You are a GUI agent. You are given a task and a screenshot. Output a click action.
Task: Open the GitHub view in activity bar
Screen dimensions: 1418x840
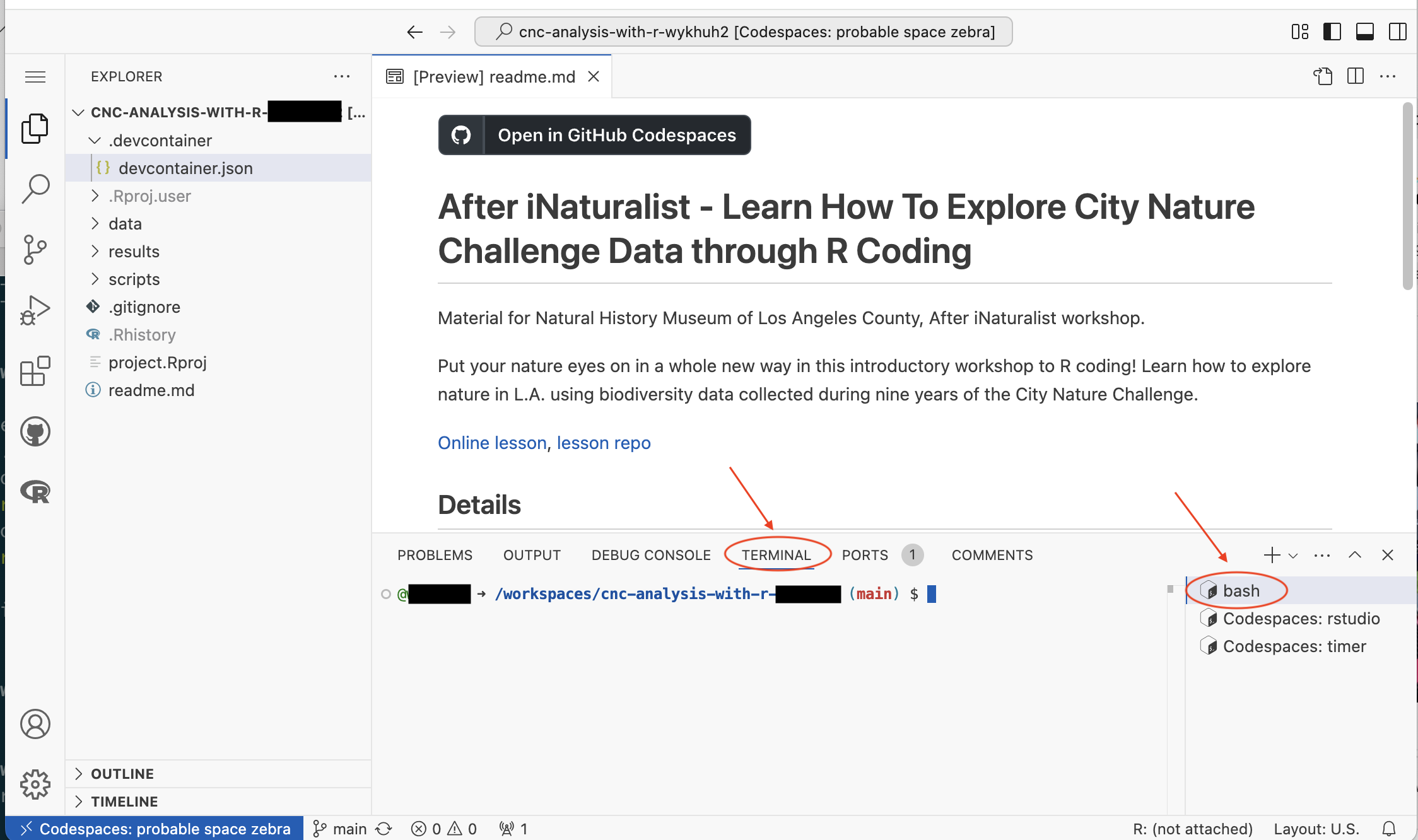coord(35,432)
